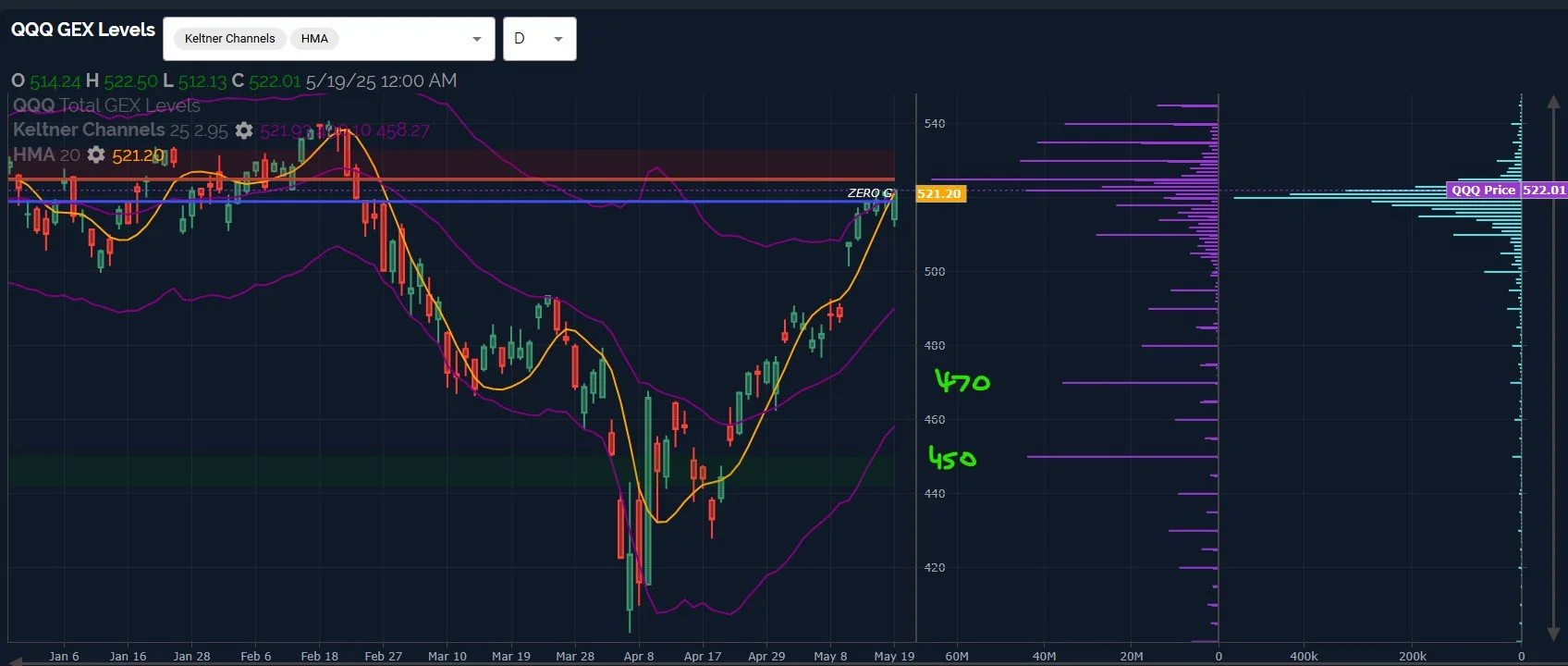Click the Apr 8 date label
Image resolution: width=1568 pixels, height=666 pixels.
639,656
